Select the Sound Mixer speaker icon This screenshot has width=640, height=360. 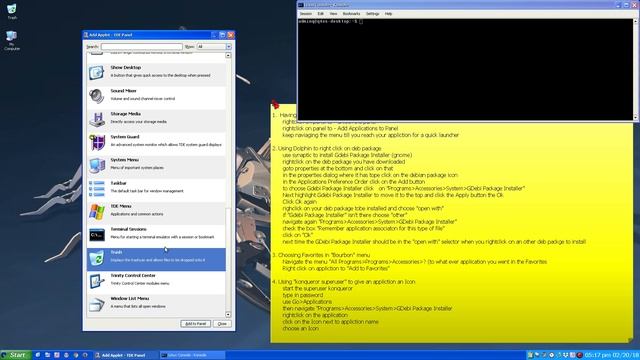(97, 96)
